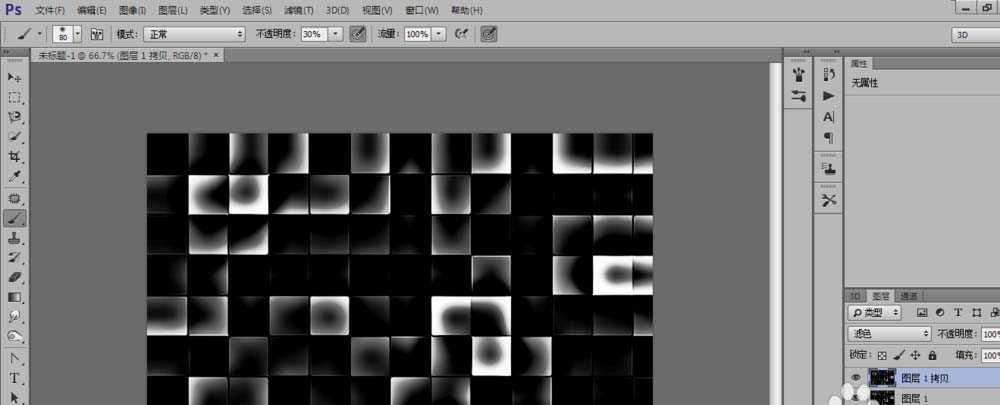The image size is (1000, 405).
Task: Activate the Eyedropper tool
Action: click(x=15, y=177)
